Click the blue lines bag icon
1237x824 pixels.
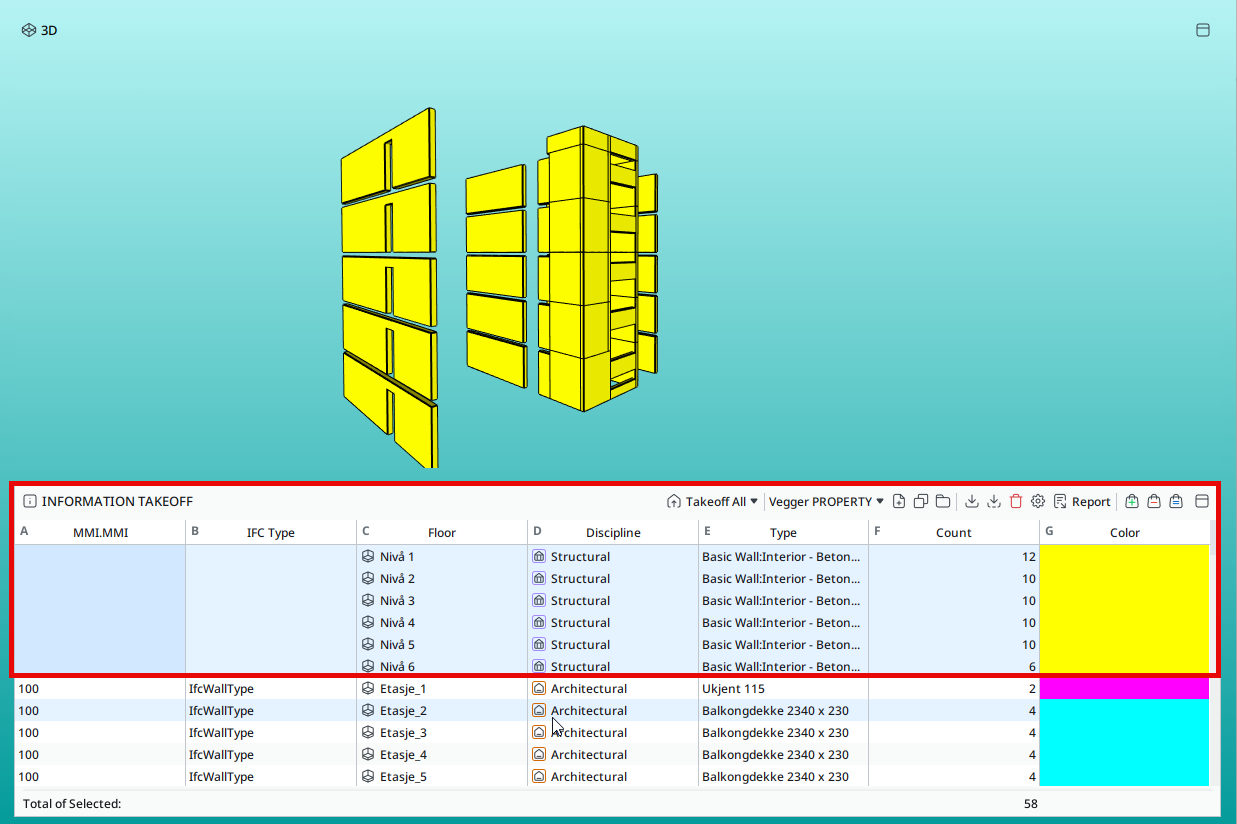[1176, 502]
